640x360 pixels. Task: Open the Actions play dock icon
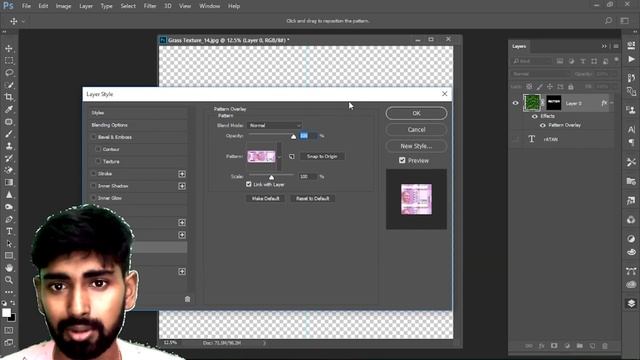631,60
